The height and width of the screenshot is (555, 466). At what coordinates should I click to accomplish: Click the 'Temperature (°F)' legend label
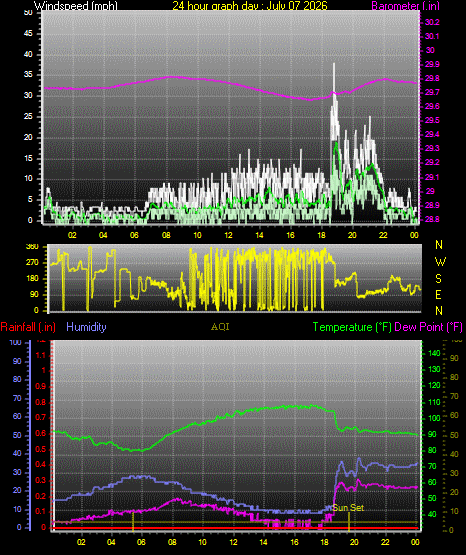click(352, 327)
